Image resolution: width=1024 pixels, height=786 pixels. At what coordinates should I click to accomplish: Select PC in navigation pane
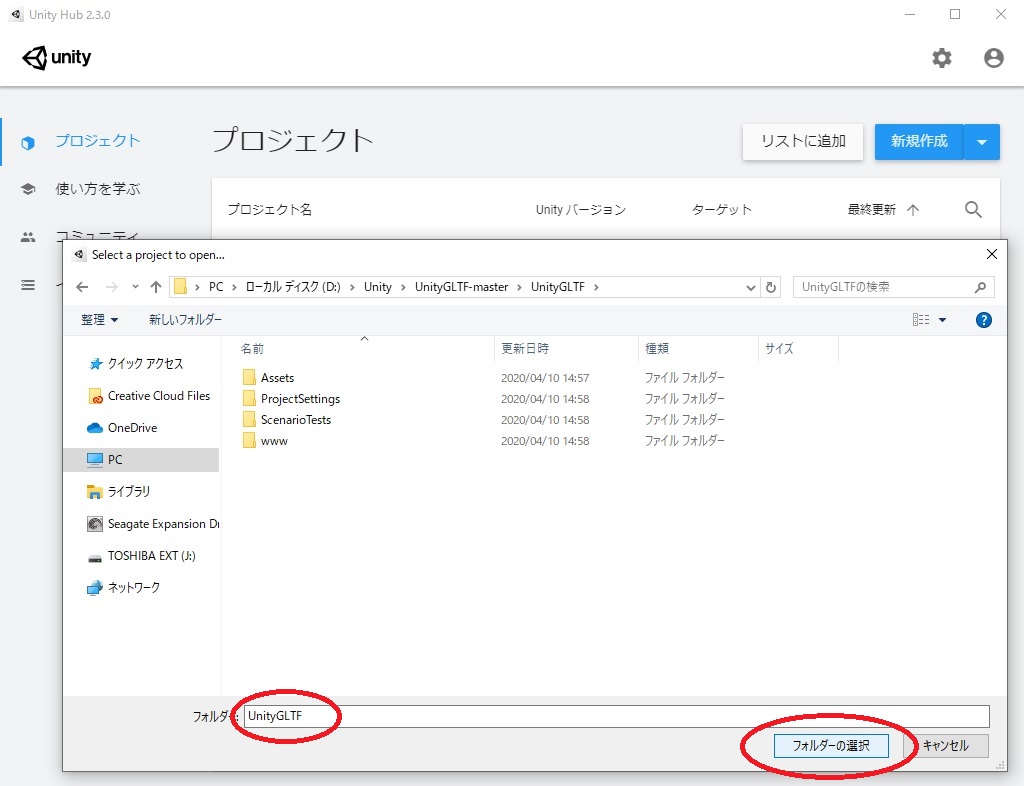point(142,460)
